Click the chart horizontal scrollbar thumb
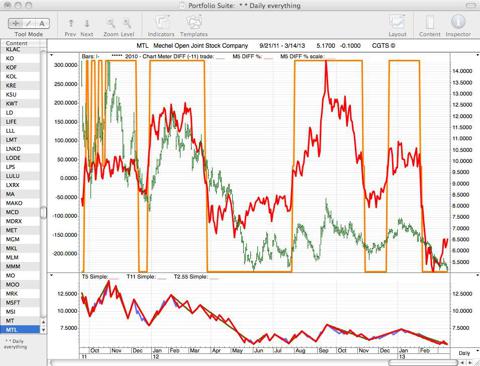 pos(423,362)
